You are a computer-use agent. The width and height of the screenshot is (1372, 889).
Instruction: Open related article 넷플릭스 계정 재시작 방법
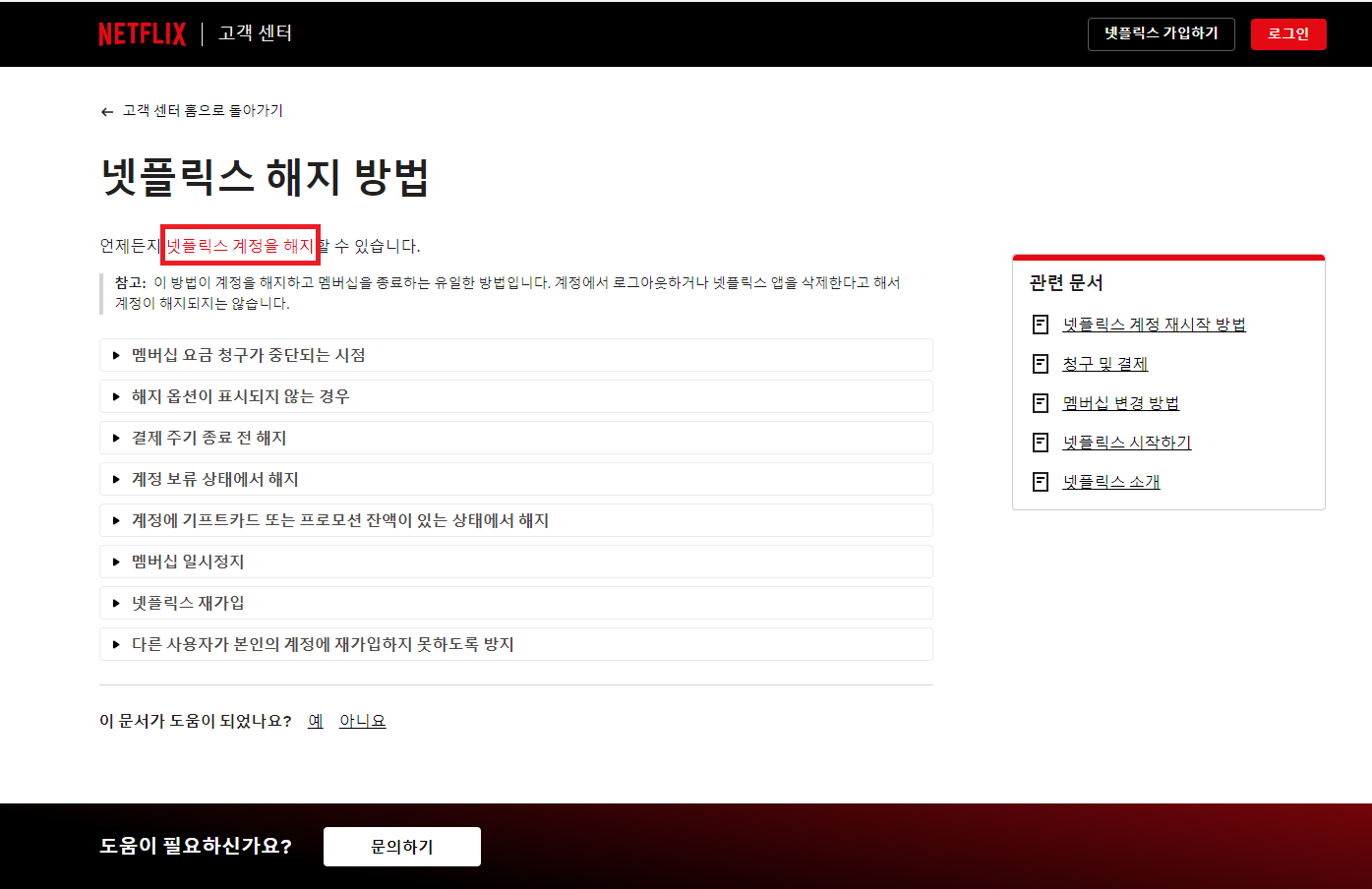coord(1154,325)
